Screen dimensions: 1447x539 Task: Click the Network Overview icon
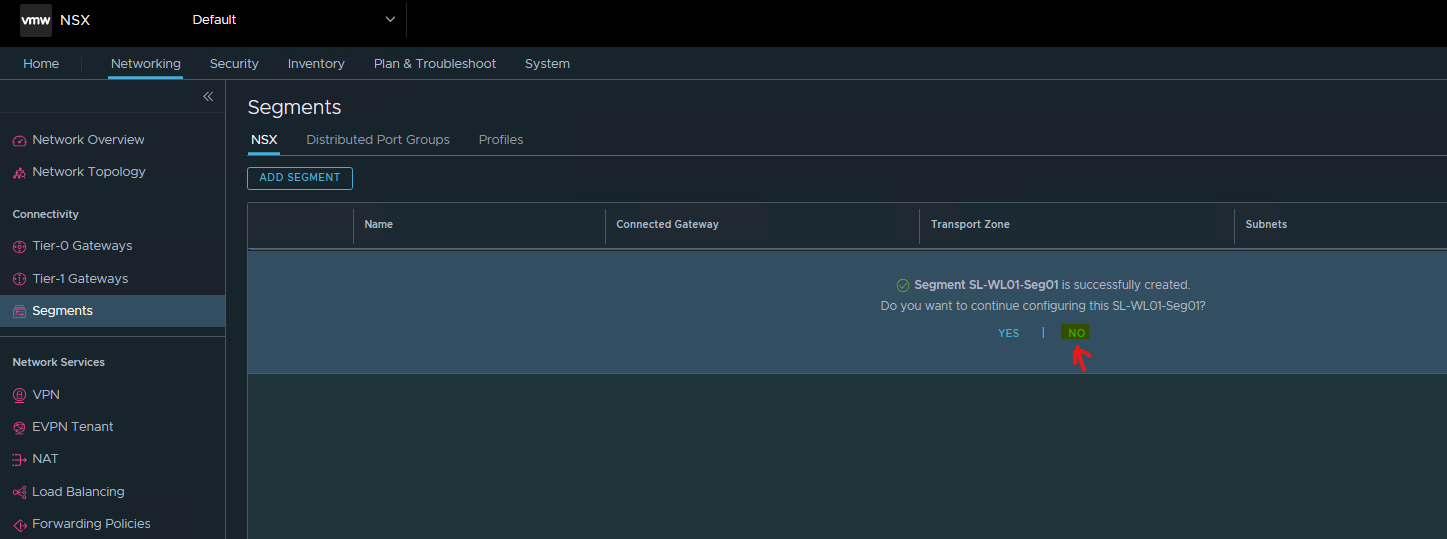(19, 140)
